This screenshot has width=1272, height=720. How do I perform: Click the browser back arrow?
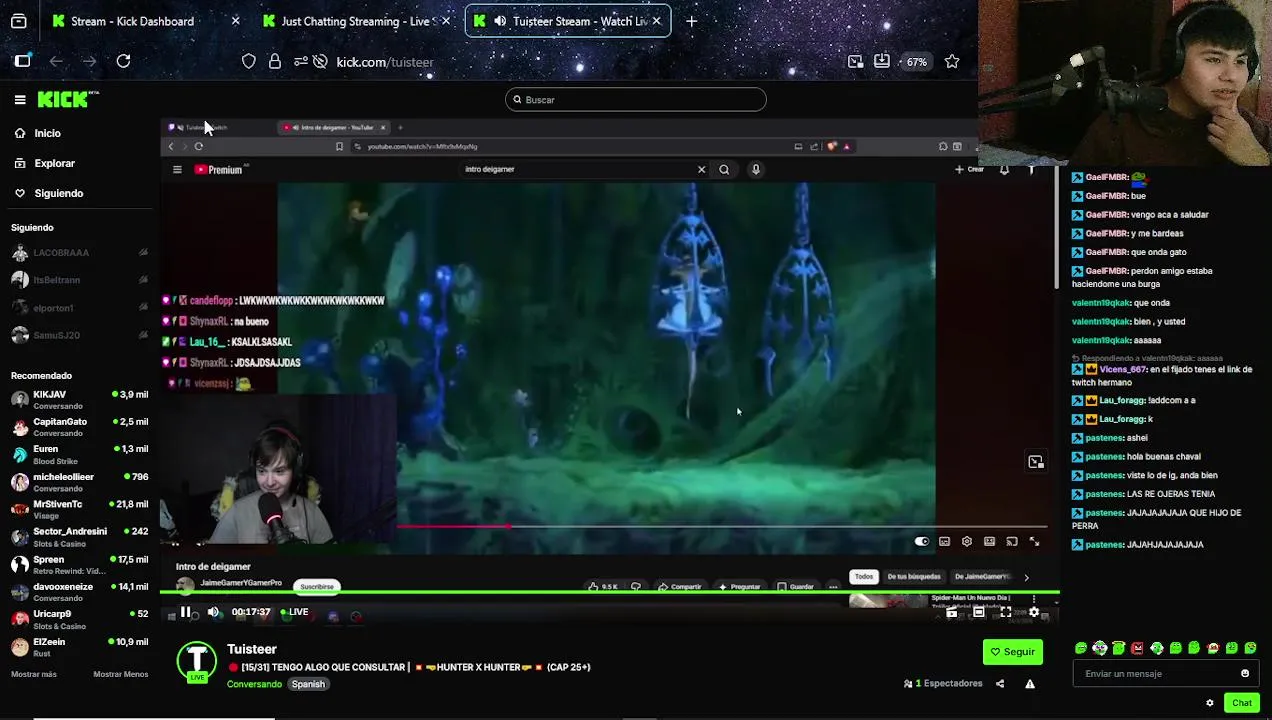(56, 61)
